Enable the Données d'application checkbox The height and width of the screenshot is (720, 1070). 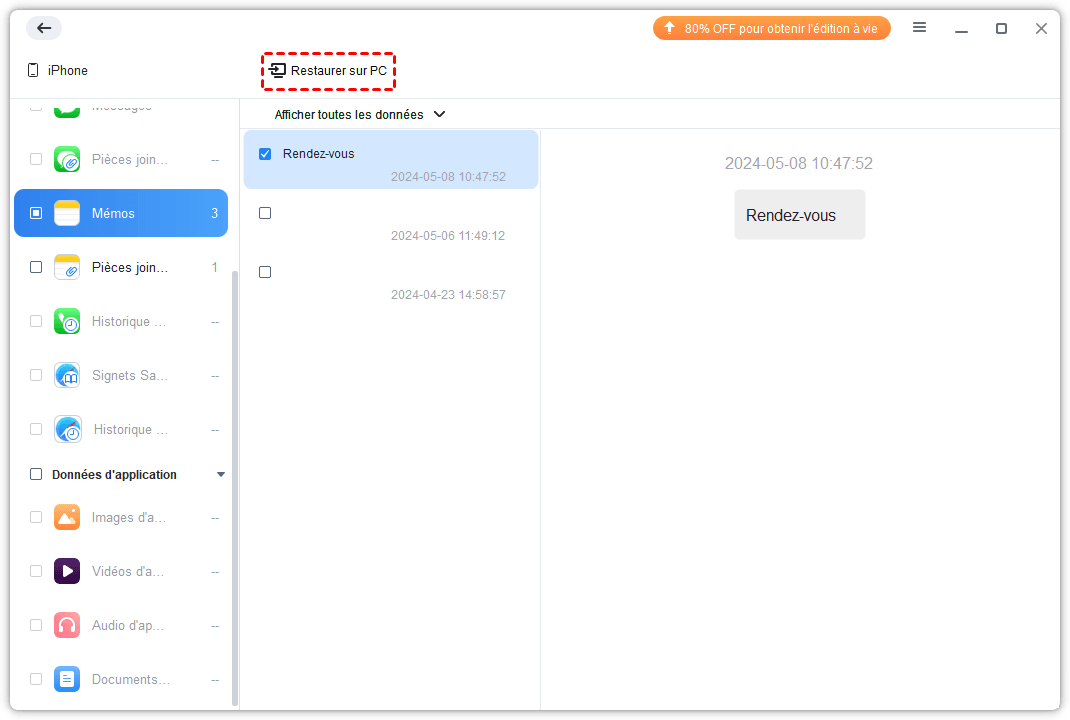pyautogui.click(x=36, y=475)
